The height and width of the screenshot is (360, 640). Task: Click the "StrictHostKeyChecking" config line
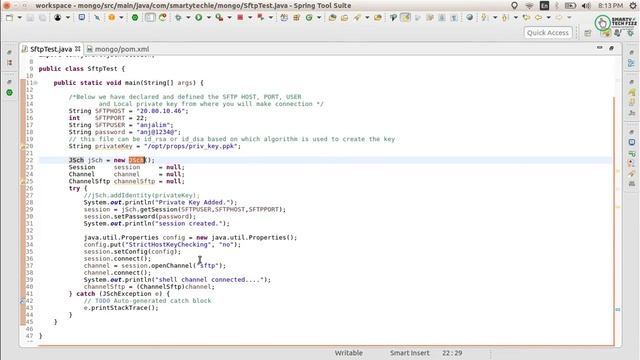coord(162,244)
